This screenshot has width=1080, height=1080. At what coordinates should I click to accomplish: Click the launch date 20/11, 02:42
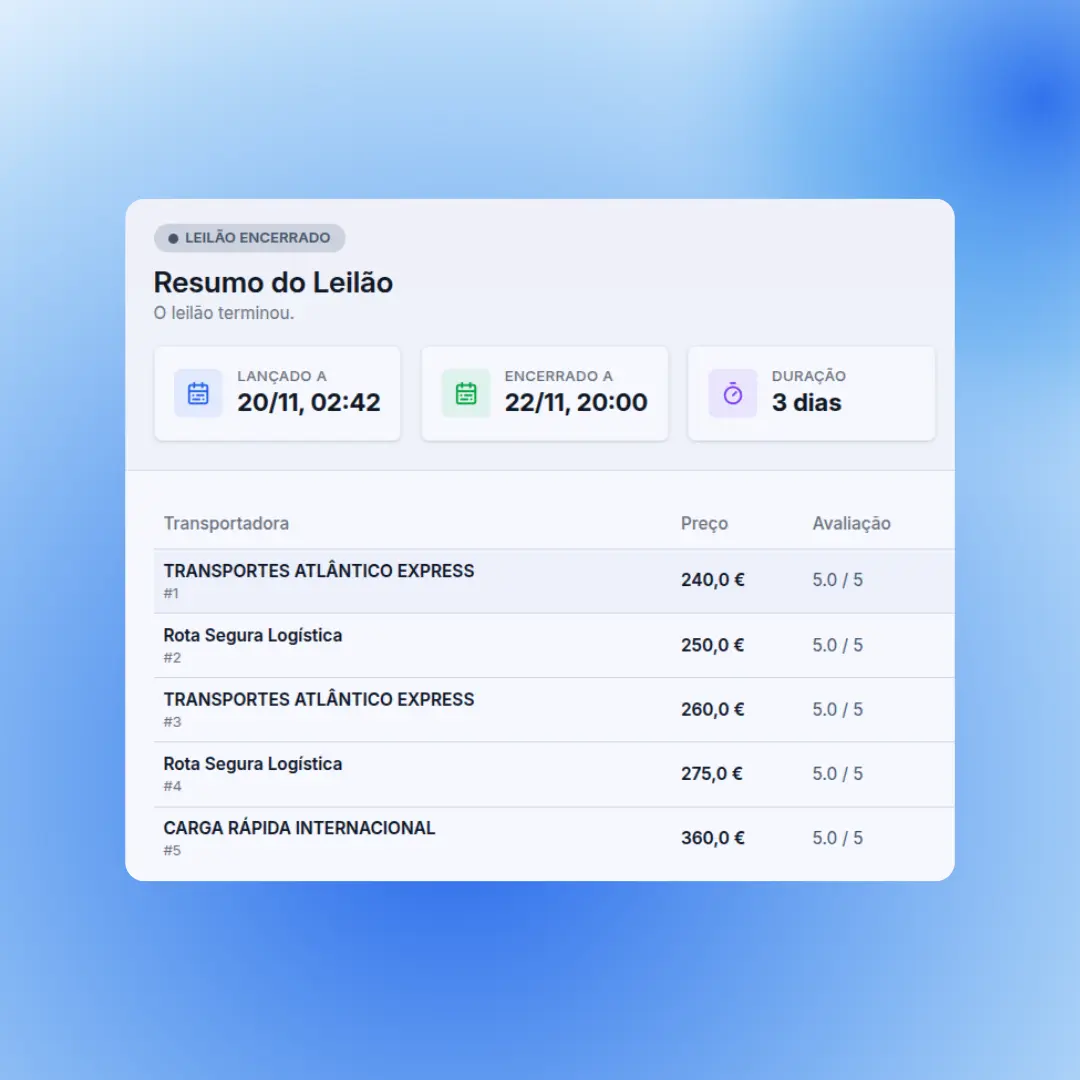click(308, 403)
